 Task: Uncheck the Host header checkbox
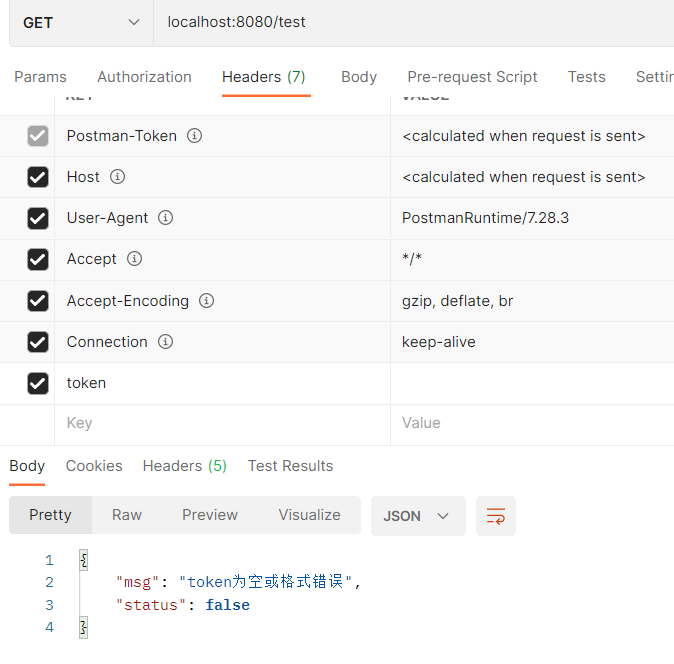[38, 177]
